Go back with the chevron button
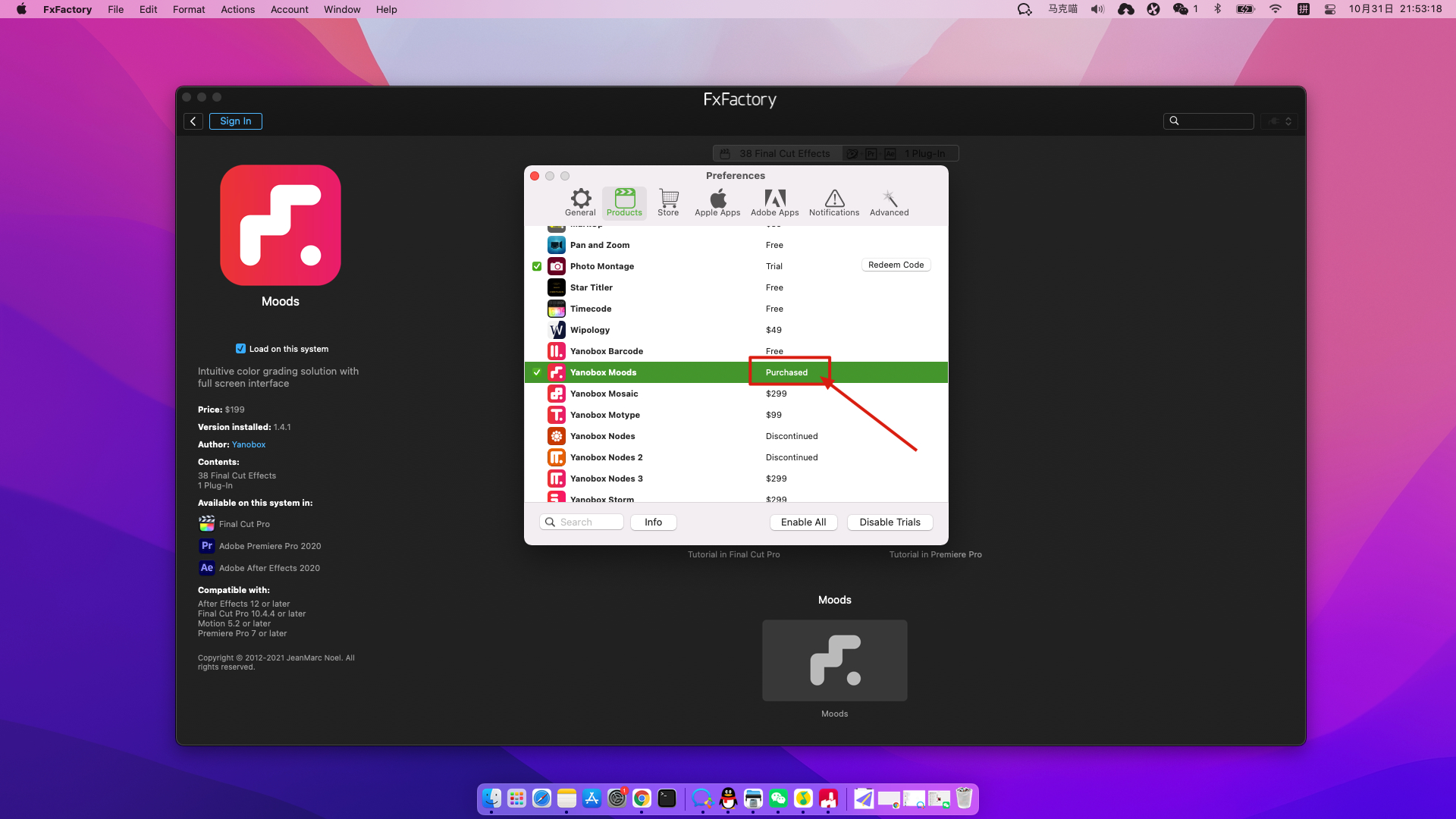Screen dimensions: 1456x819 click(193, 121)
